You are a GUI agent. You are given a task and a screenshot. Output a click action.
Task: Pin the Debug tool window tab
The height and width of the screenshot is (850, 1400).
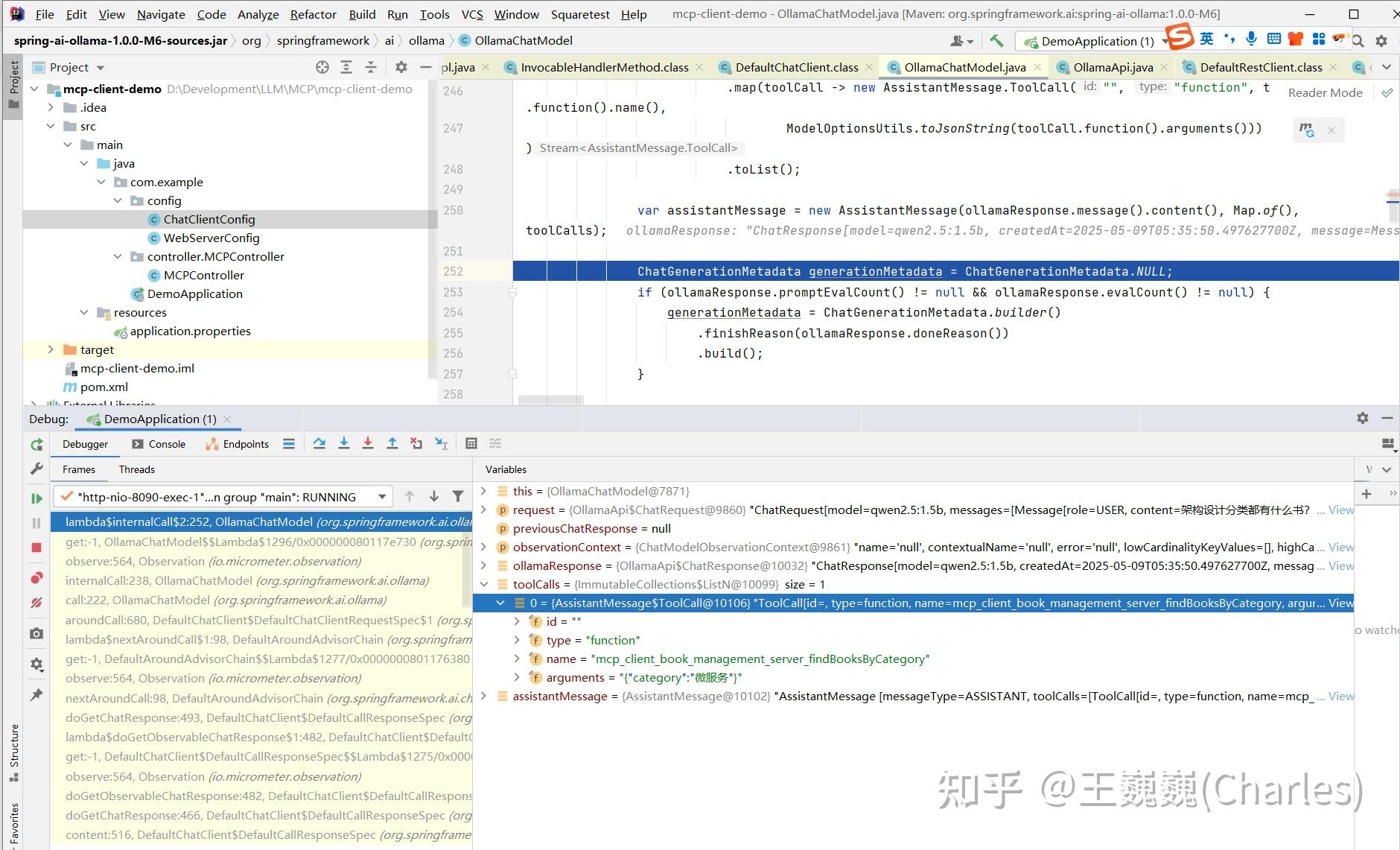36,695
